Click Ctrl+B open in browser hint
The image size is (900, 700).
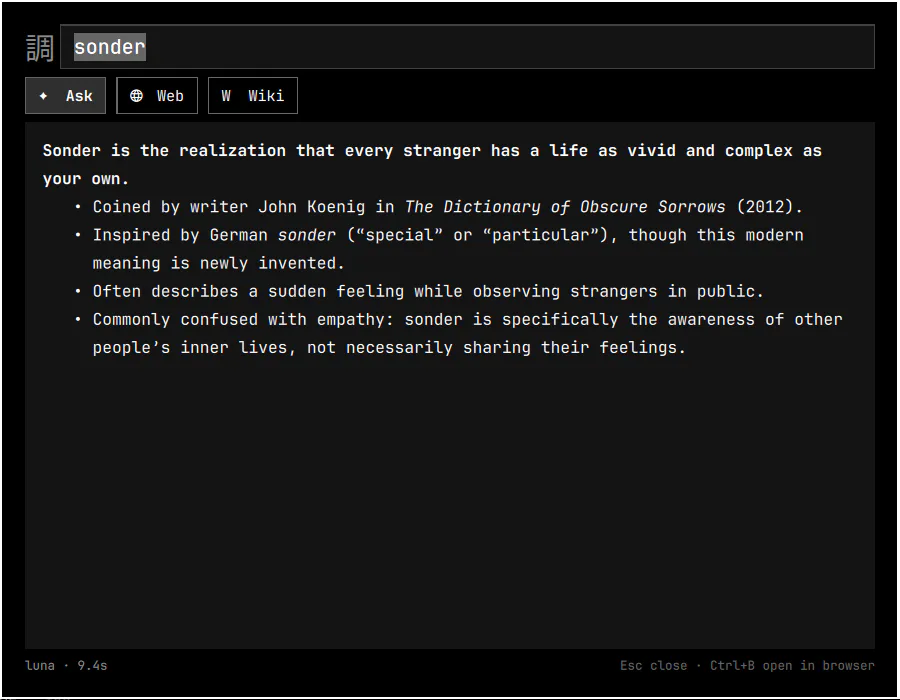point(792,666)
